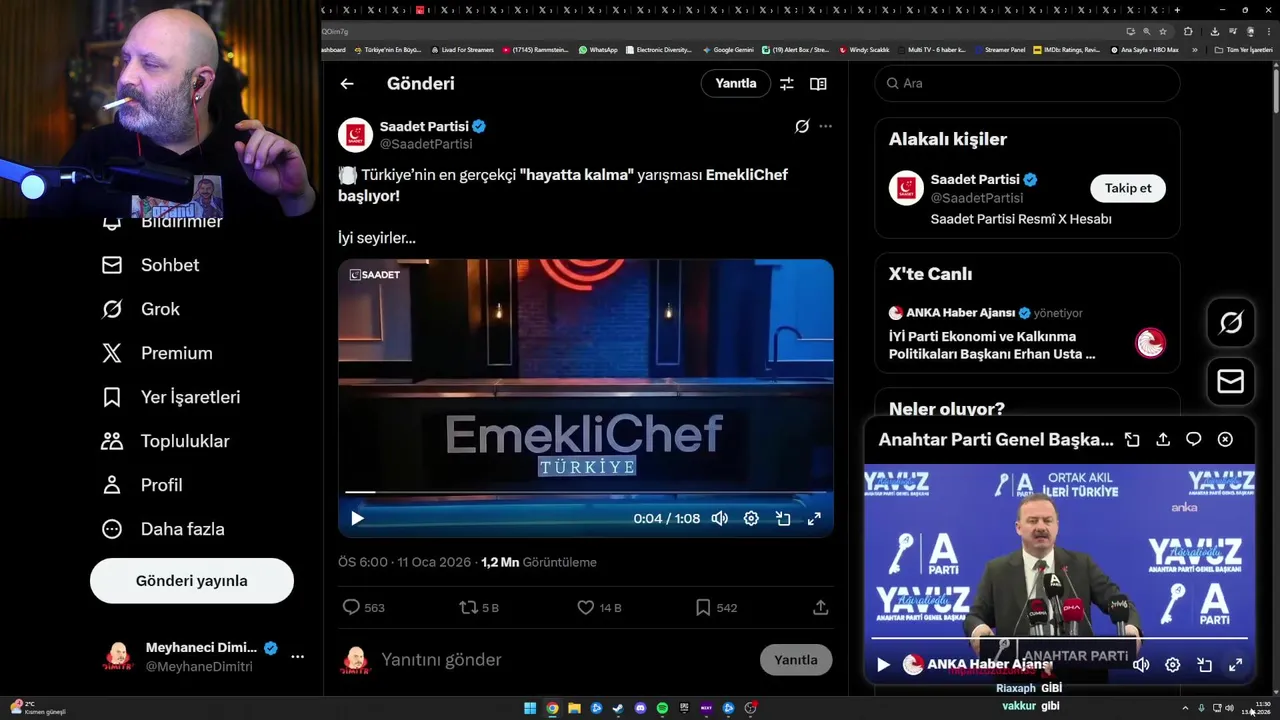Click the Gönderi yayınla button

pos(192,581)
